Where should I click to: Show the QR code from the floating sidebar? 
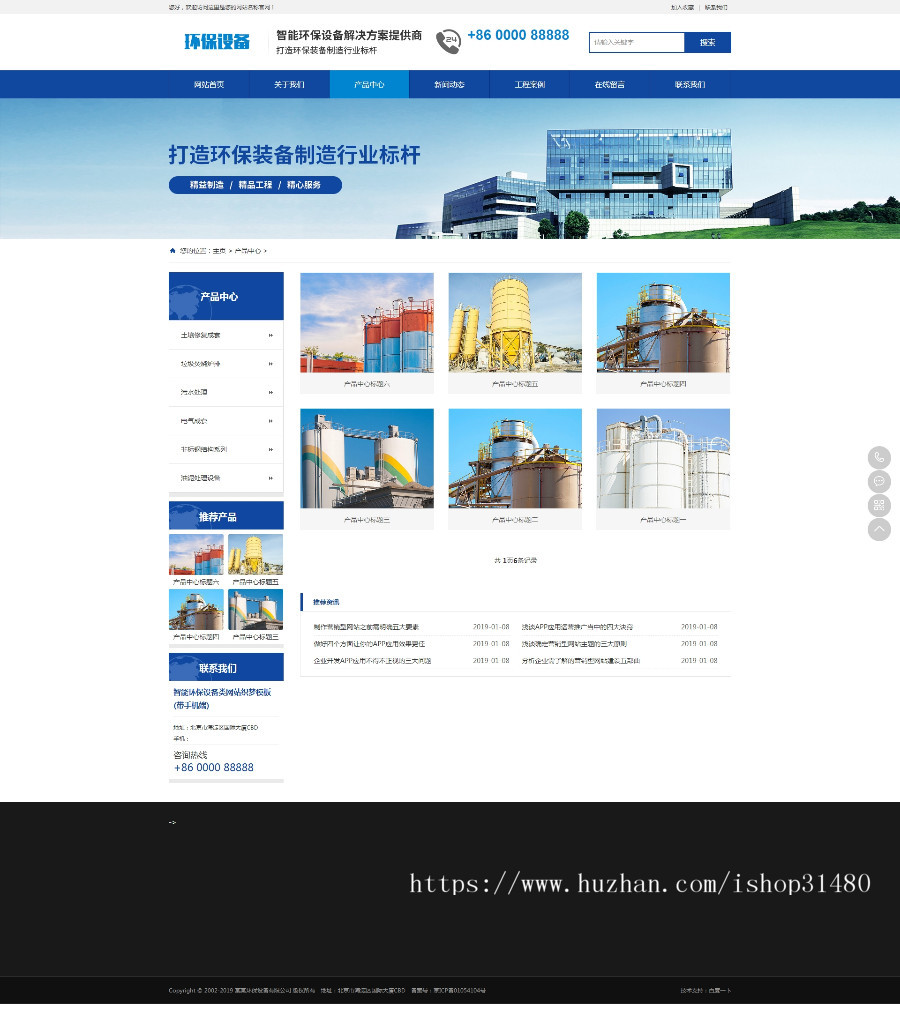click(x=879, y=505)
